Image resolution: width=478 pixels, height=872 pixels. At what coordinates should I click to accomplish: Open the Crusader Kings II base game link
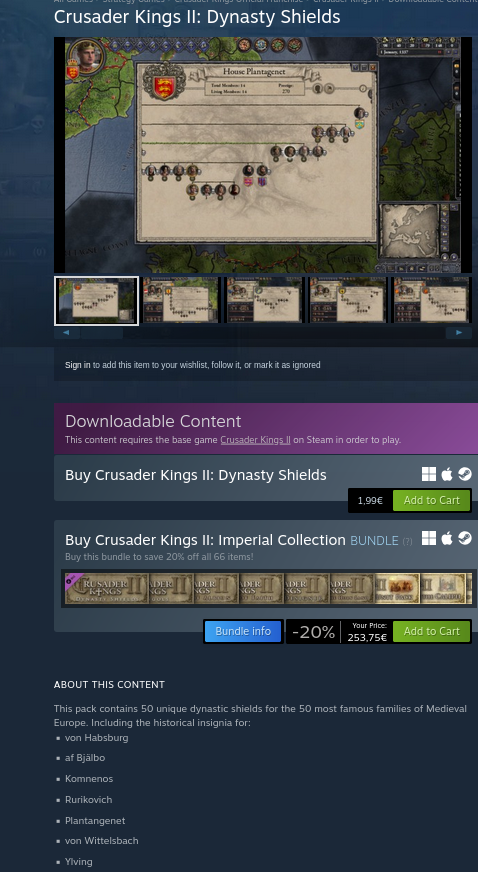coord(255,440)
